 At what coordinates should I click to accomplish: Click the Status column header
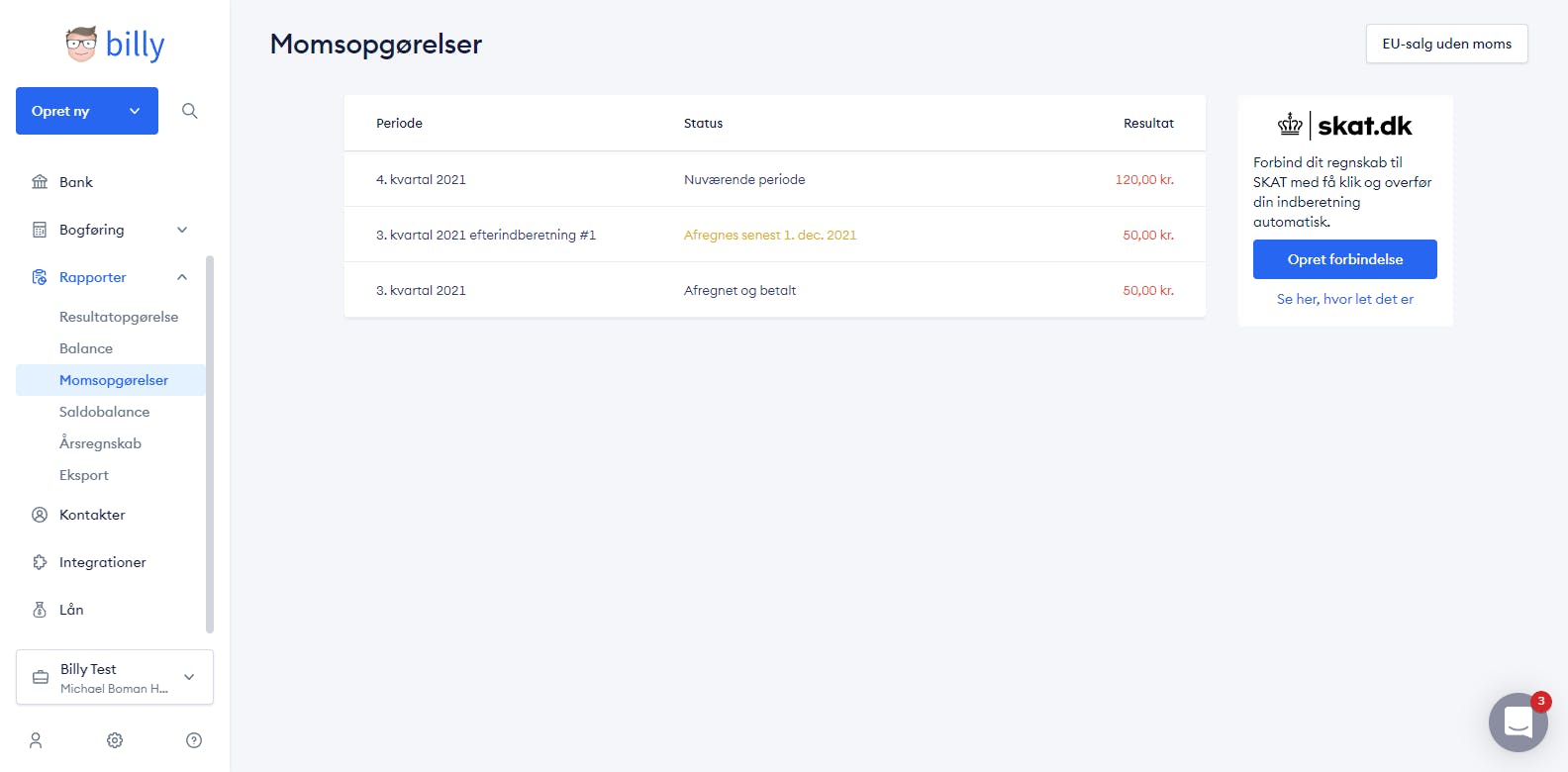point(703,124)
